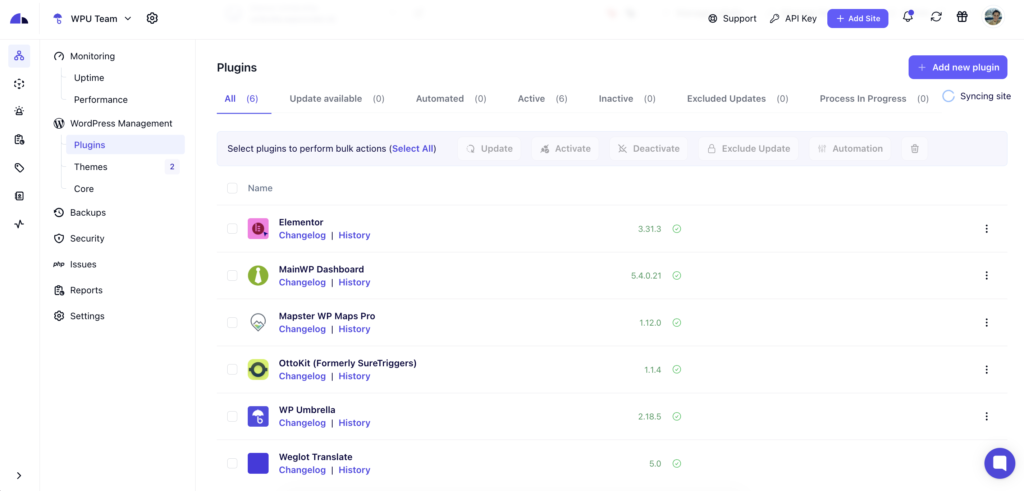Expand the left rail with bottom arrow

coord(19,475)
